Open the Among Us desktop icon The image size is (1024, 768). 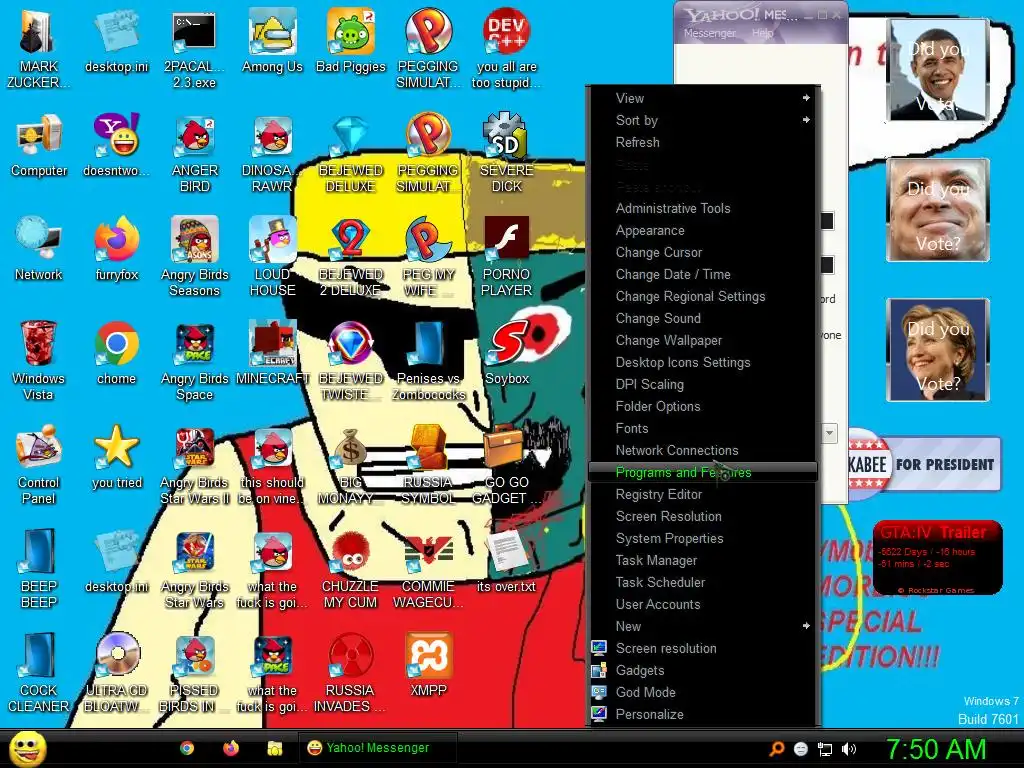[272, 42]
